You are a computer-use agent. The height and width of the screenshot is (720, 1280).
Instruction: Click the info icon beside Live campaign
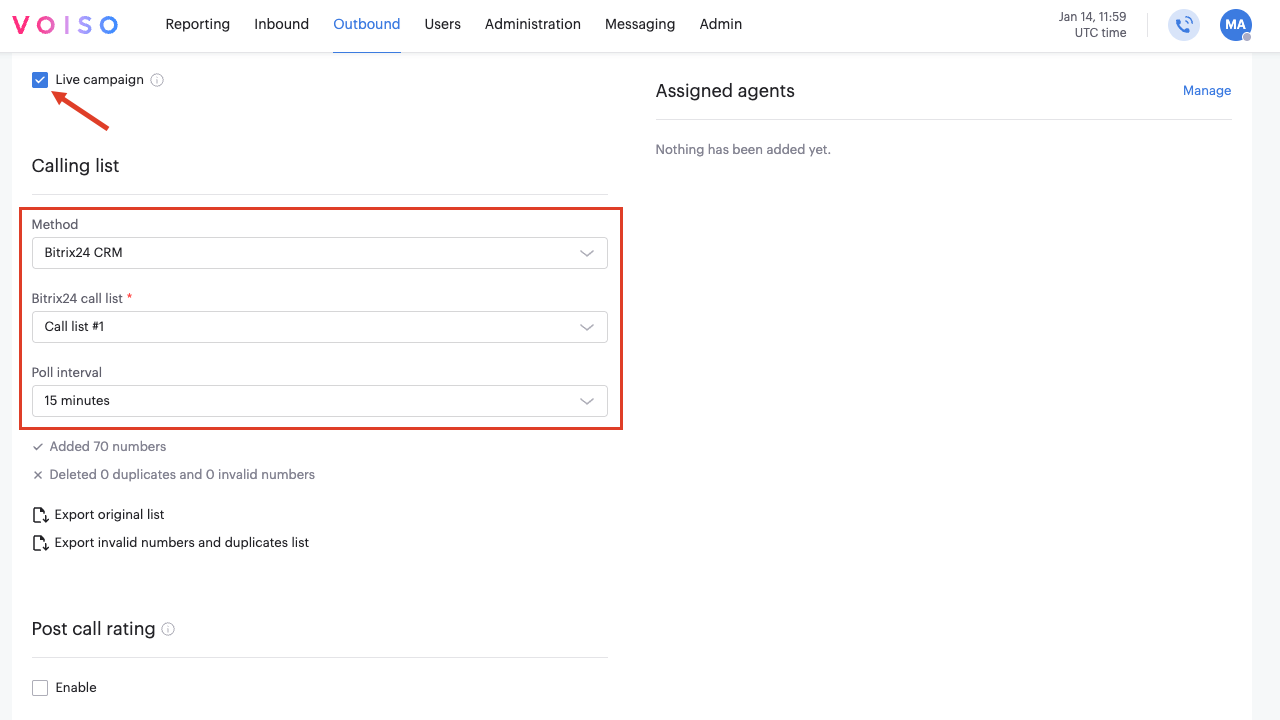[x=156, y=80]
